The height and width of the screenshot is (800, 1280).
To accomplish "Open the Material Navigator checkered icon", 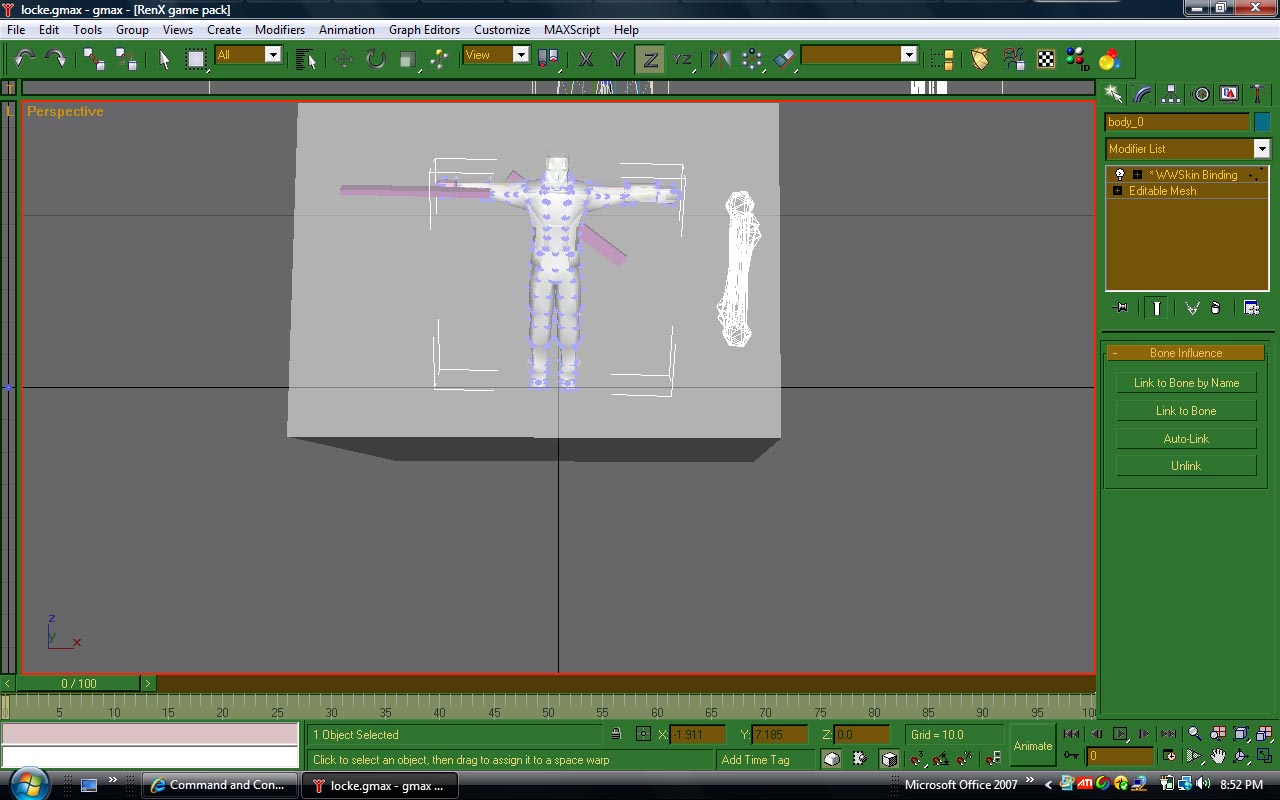I will coord(1046,59).
